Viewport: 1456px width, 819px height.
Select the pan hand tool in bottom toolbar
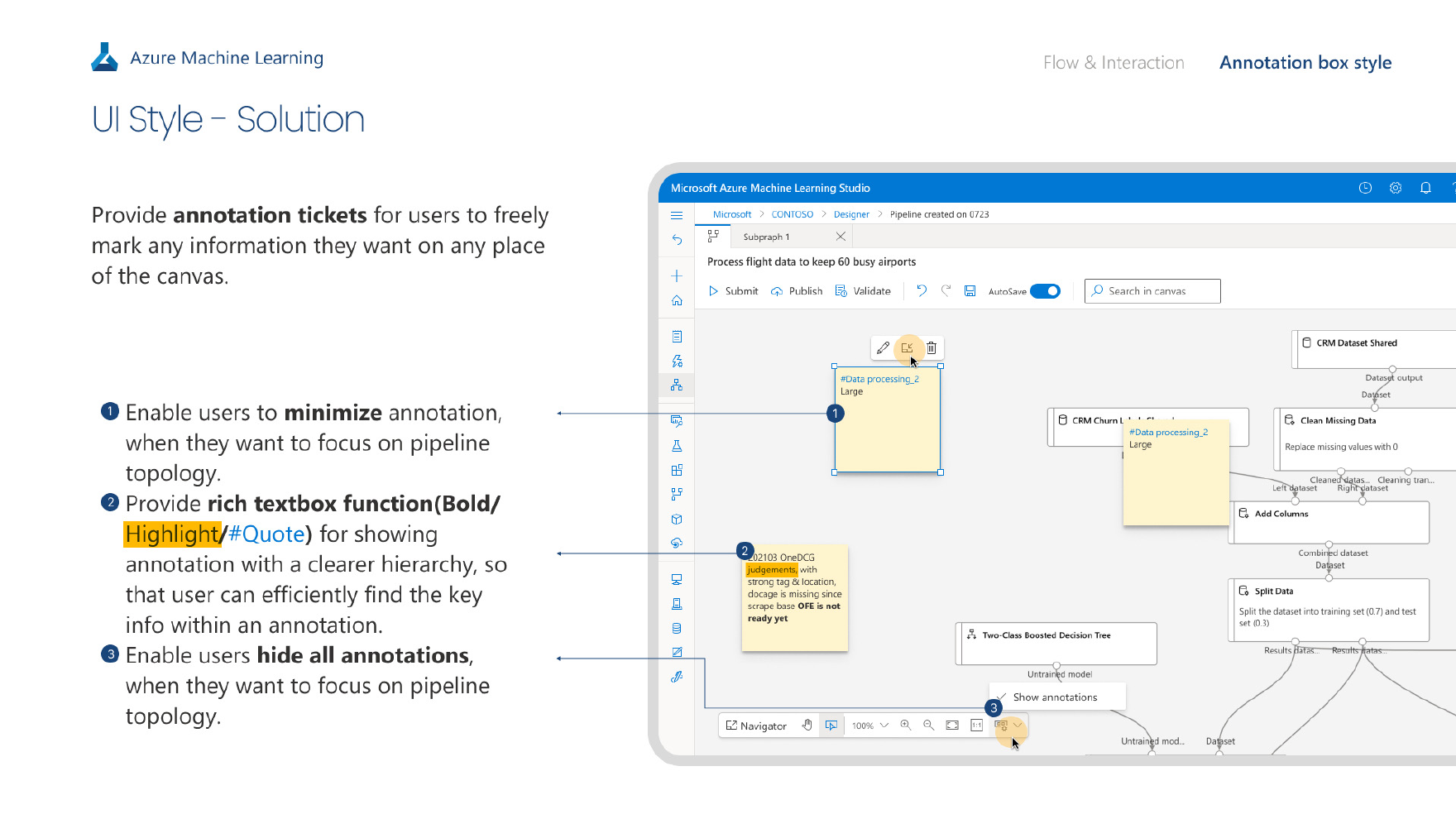[x=807, y=726]
